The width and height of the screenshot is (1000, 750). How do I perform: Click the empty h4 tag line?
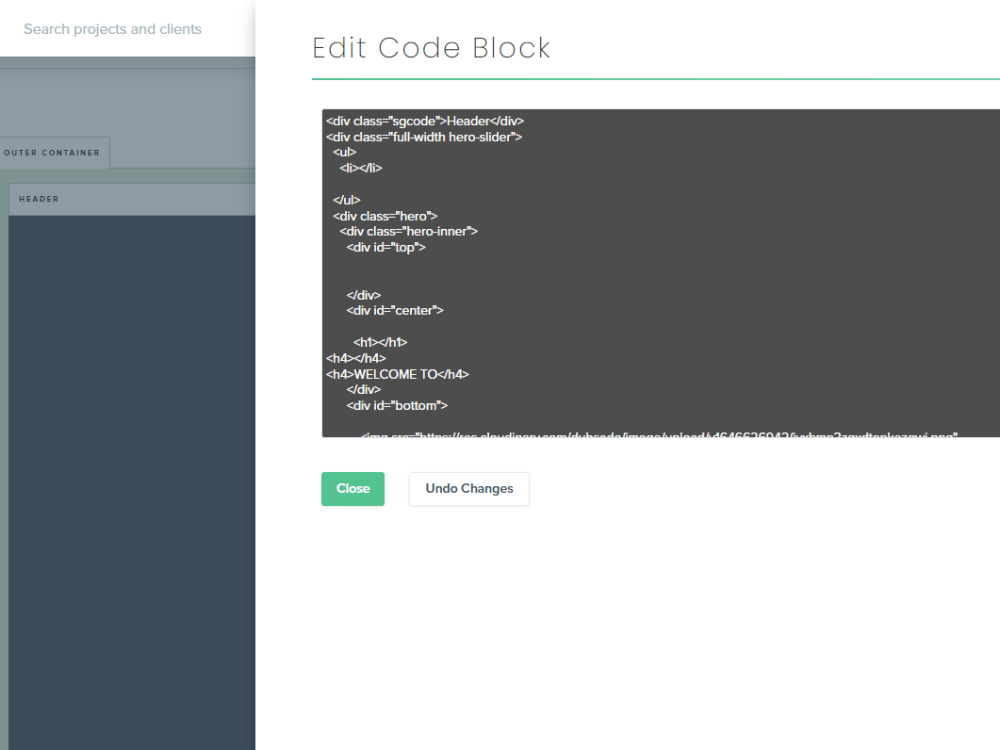(x=355, y=358)
